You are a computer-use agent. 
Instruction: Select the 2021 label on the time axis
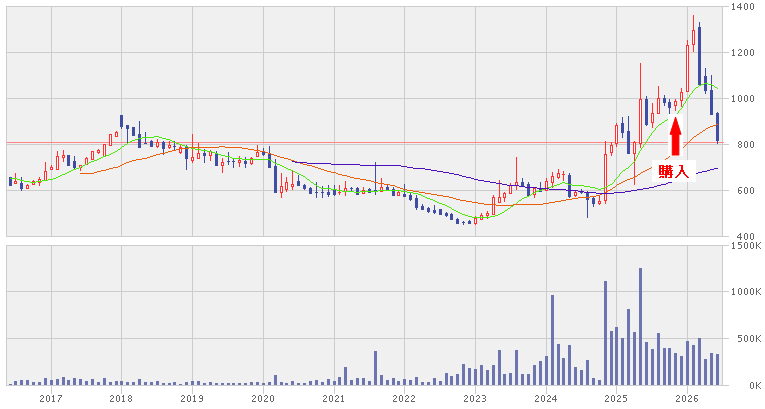334,399
